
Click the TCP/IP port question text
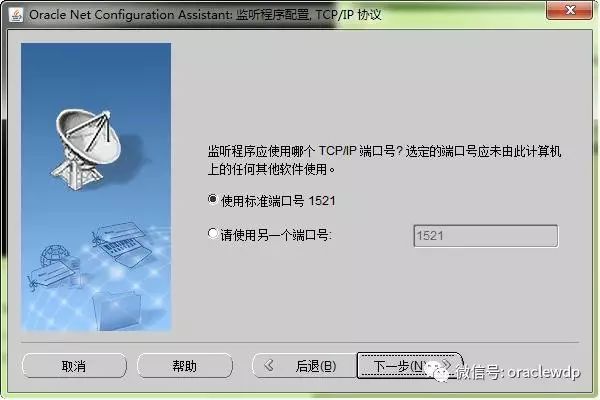(384, 160)
